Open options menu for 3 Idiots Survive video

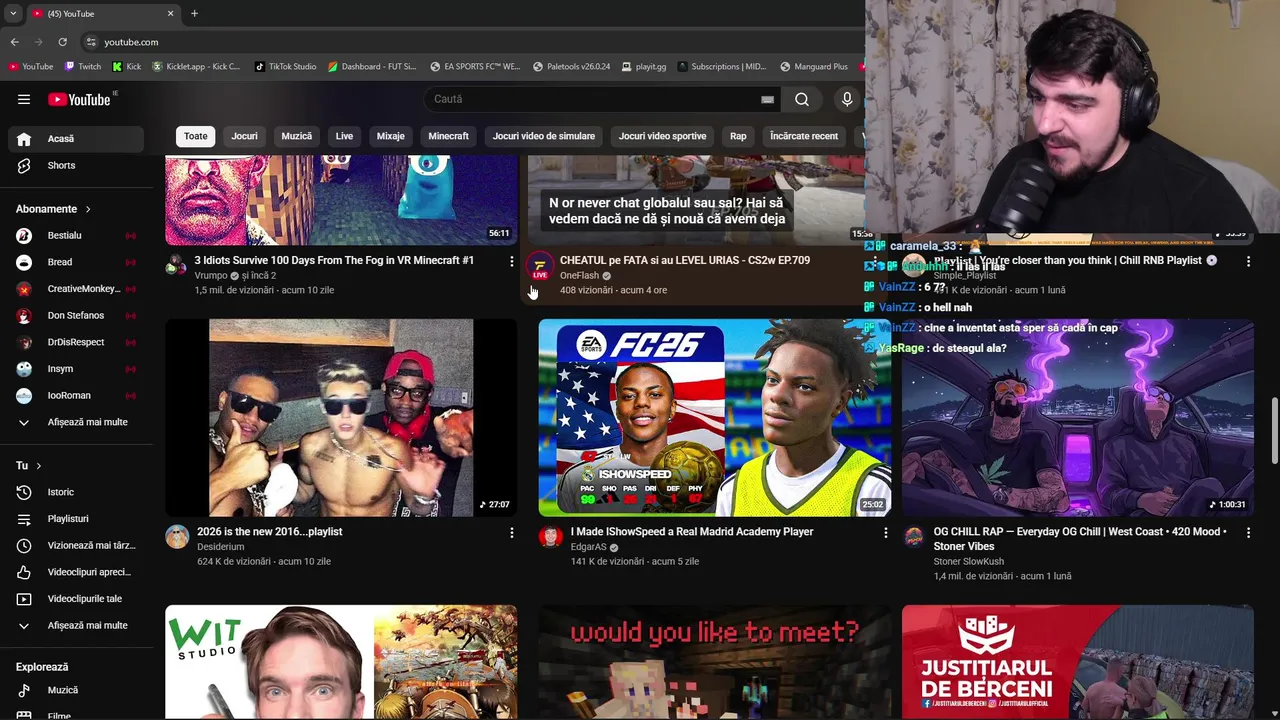pyautogui.click(x=511, y=261)
